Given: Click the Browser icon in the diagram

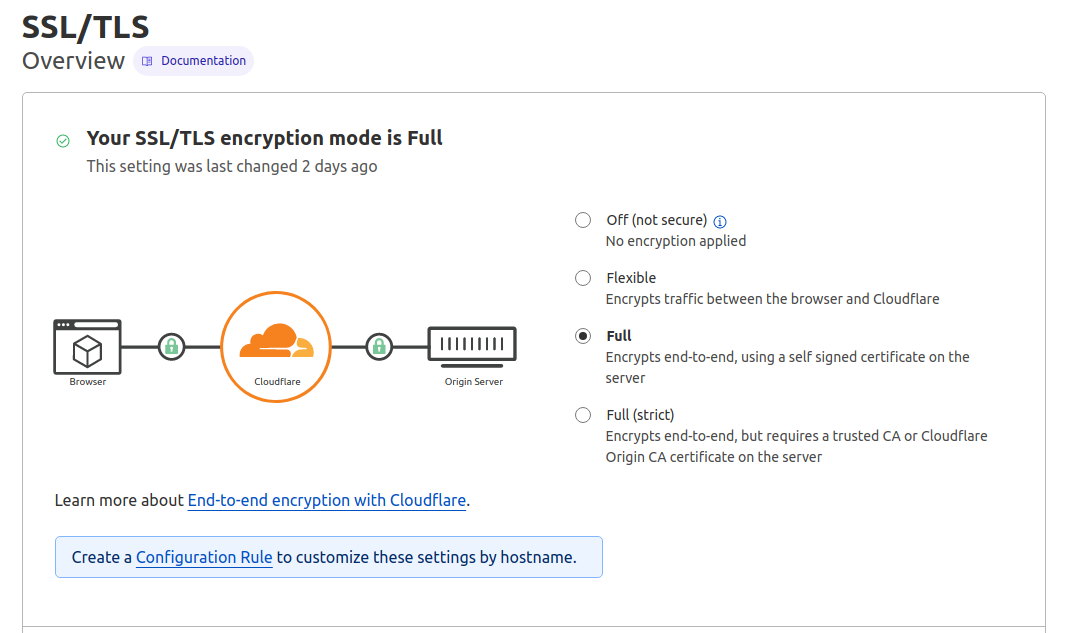Looking at the screenshot, I should pyautogui.click(x=87, y=346).
